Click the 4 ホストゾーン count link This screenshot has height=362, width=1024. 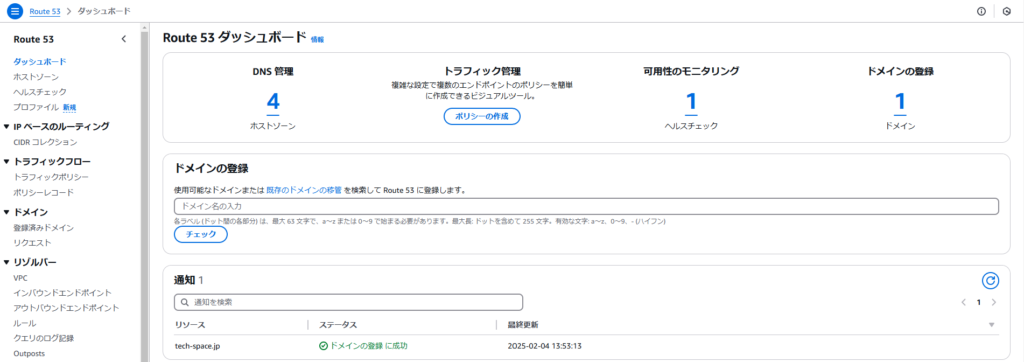tap(273, 102)
